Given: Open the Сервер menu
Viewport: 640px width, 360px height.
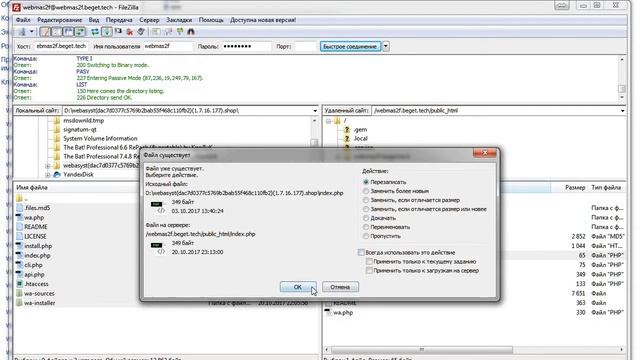Looking at the screenshot, I should pos(149,20).
